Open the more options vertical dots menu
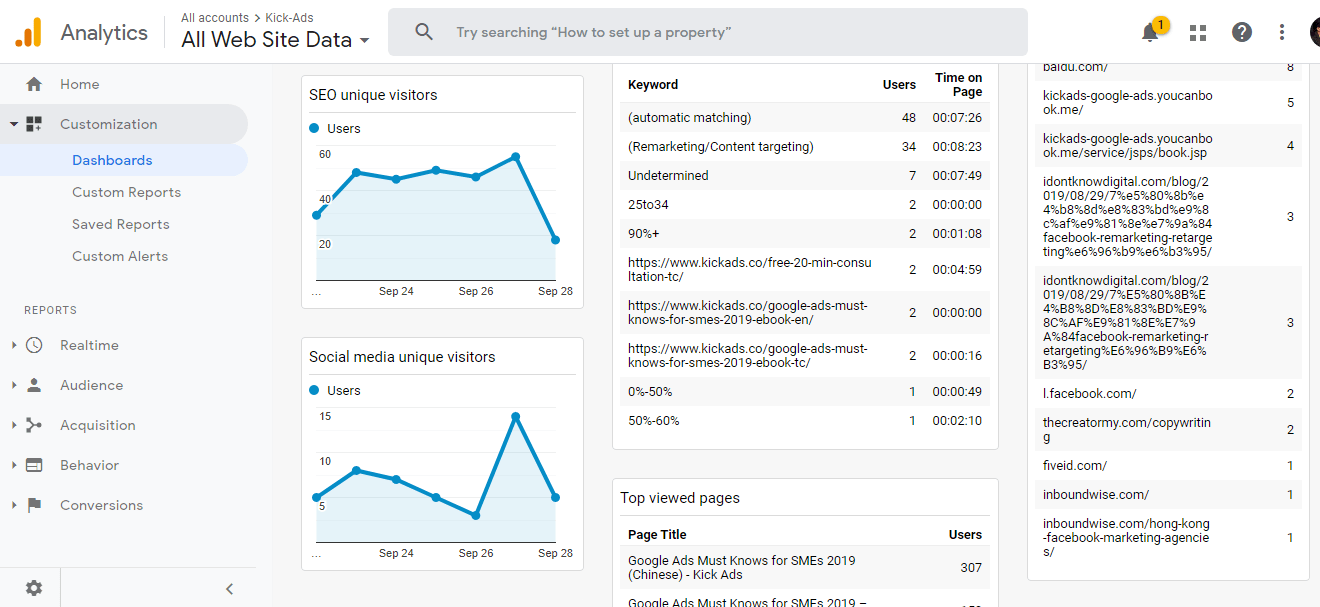Screen dimensions: 1320x607 [1282, 32]
